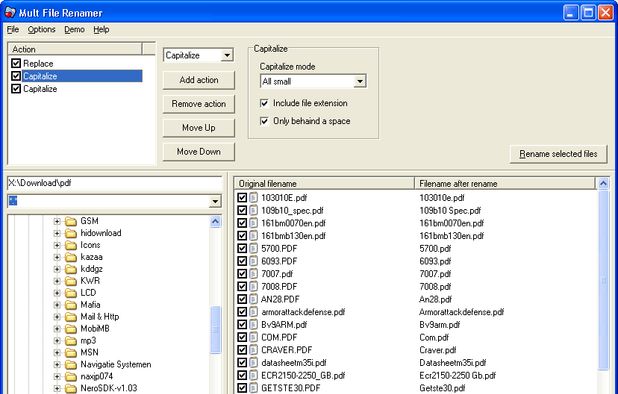Click the file list scrollbar up arrow
This screenshot has height=394, width=618.
pos(603,183)
